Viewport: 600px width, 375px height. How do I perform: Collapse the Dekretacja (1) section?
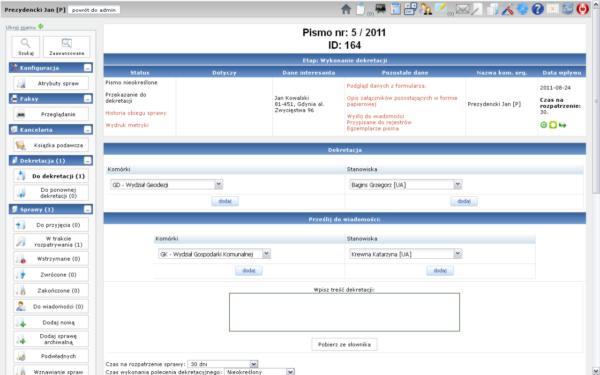(88, 161)
